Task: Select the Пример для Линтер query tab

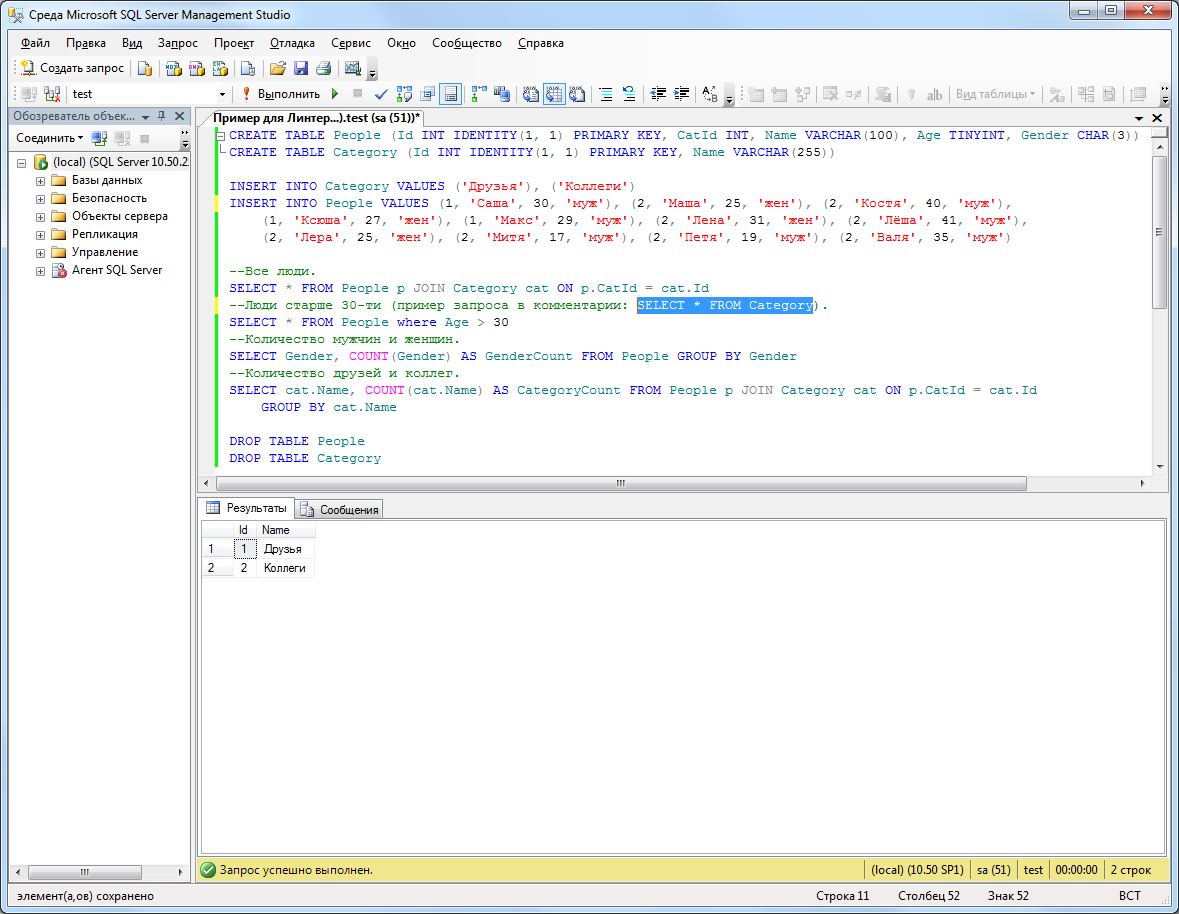Action: coord(316,118)
